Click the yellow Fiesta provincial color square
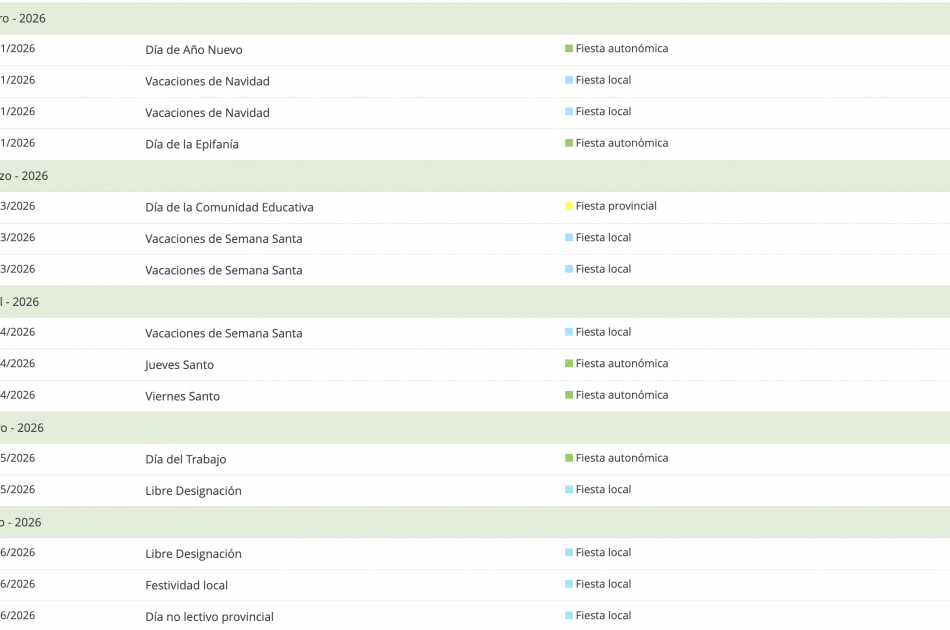The width and height of the screenshot is (950, 630). click(569, 206)
